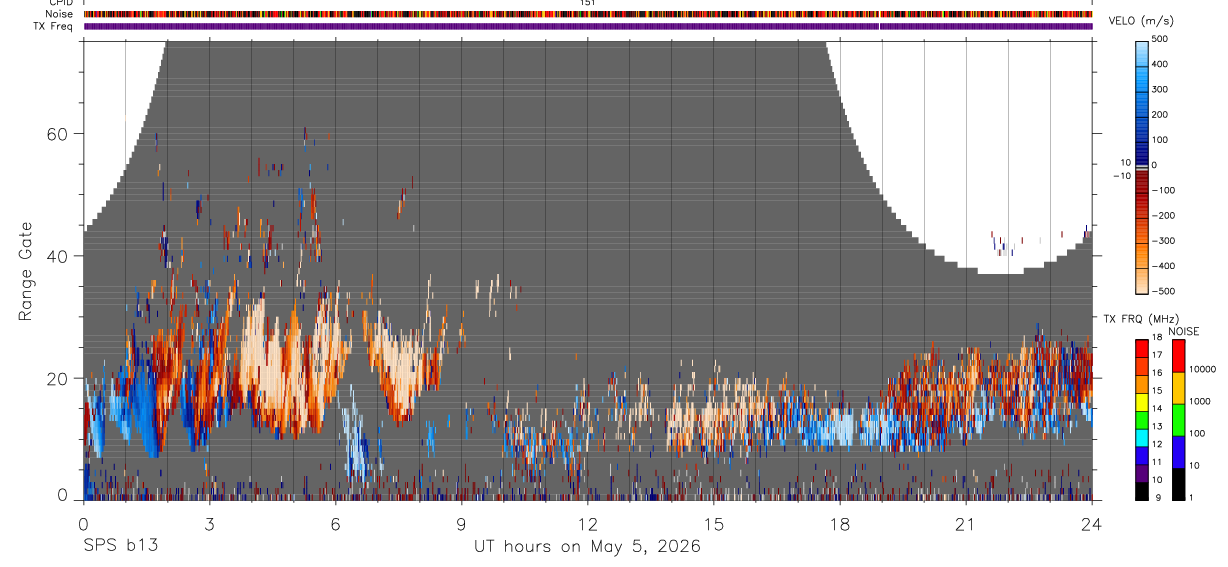The height and width of the screenshot is (567, 1228).
Task: Click the "24" hour tick on time axis
Action: (1091, 524)
